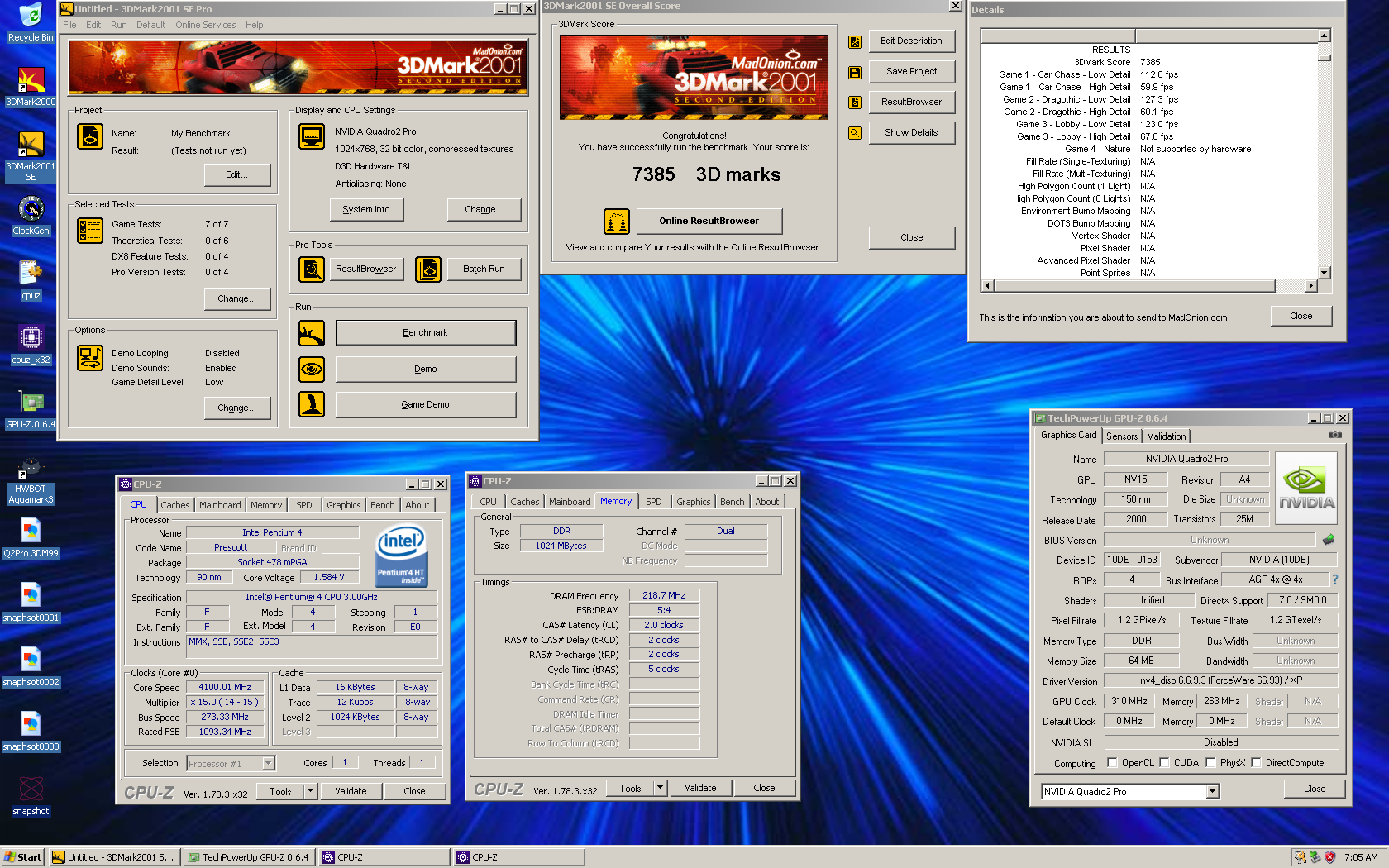Click the Show Details button
Screen dimensions: 1389x868
(x=911, y=132)
